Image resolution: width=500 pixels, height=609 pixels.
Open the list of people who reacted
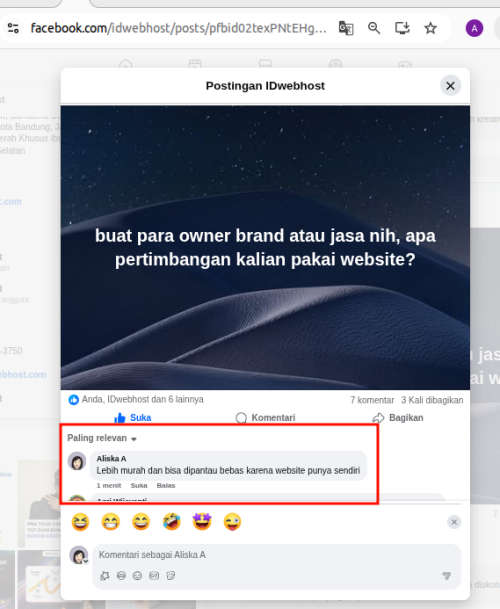[x=143, y=399]
